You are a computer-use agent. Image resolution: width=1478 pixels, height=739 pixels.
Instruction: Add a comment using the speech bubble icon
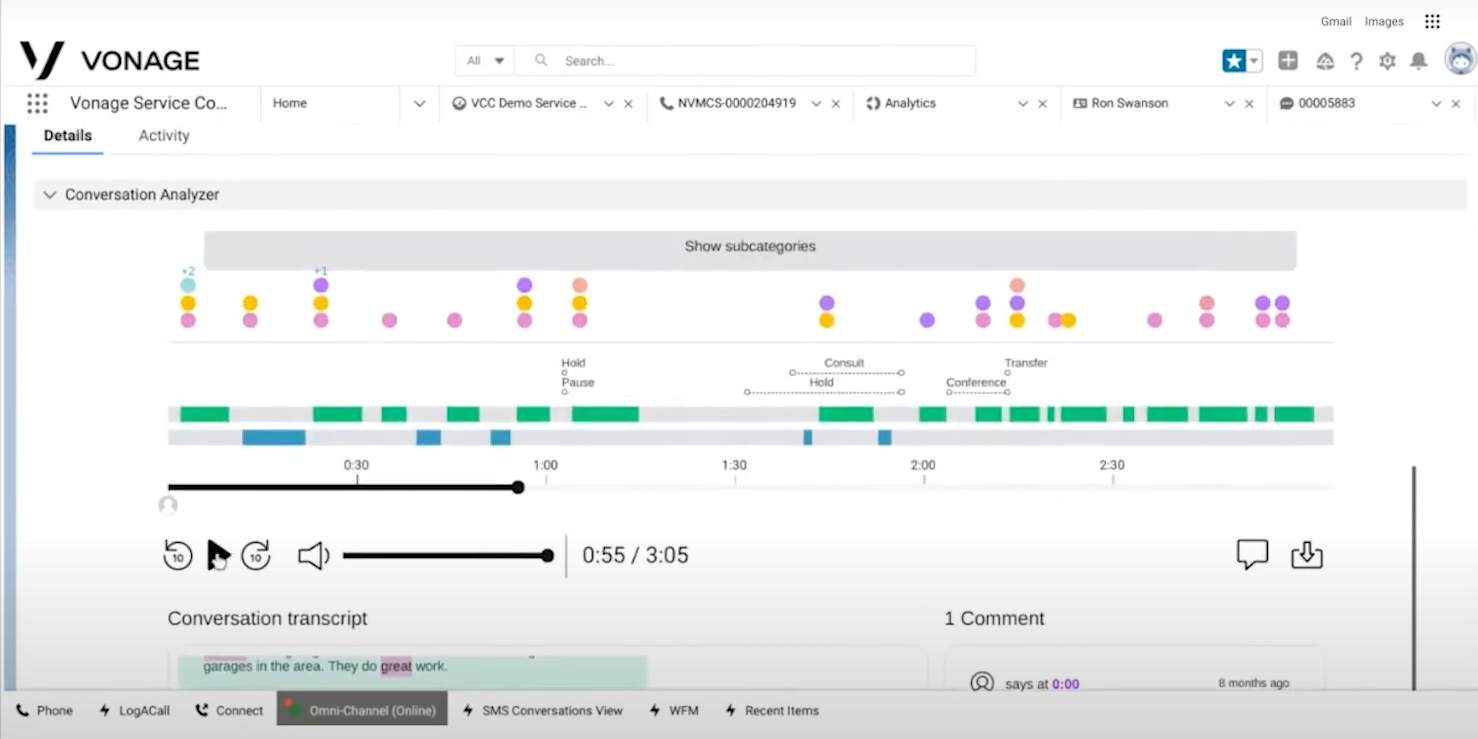(1252, 555)
